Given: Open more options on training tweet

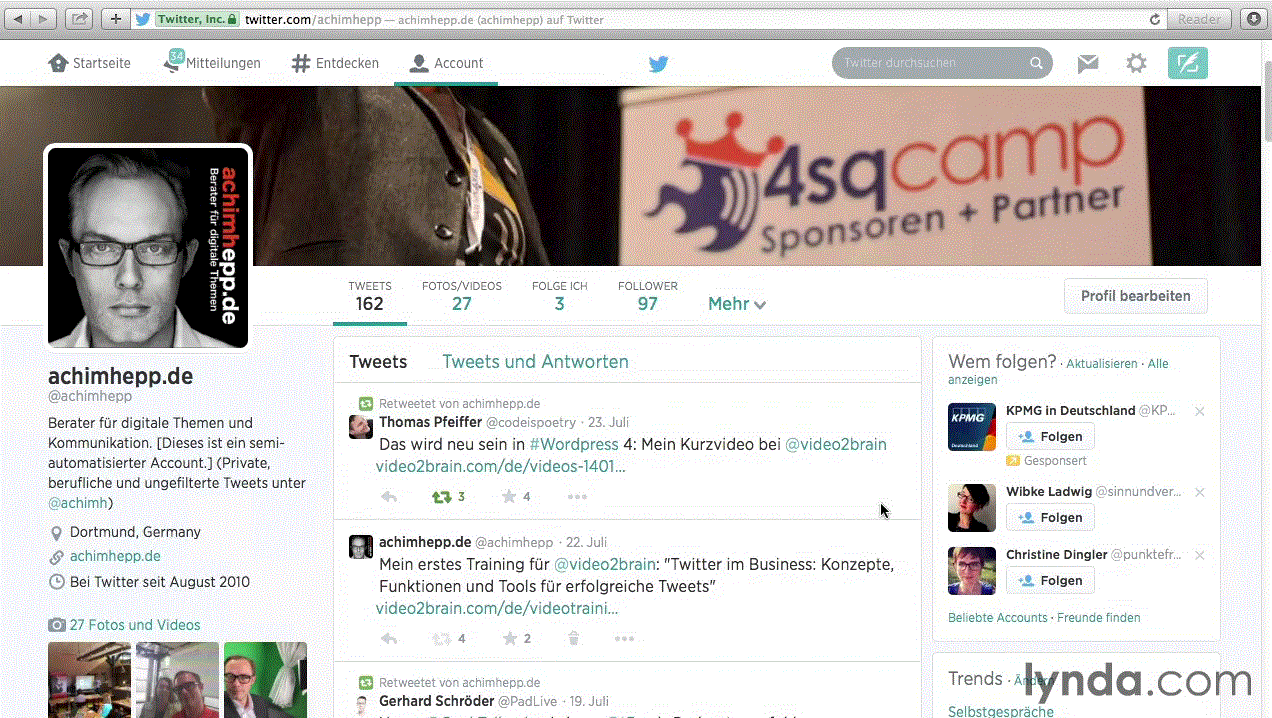Looking at the screenshot, I should coord(624,639).
